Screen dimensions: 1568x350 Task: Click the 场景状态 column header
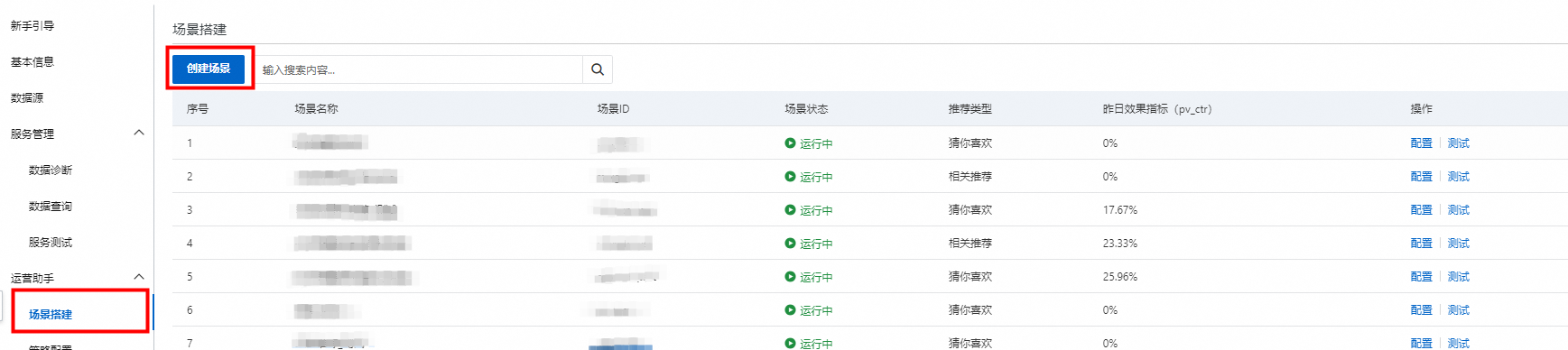click(x=807, y=109)
